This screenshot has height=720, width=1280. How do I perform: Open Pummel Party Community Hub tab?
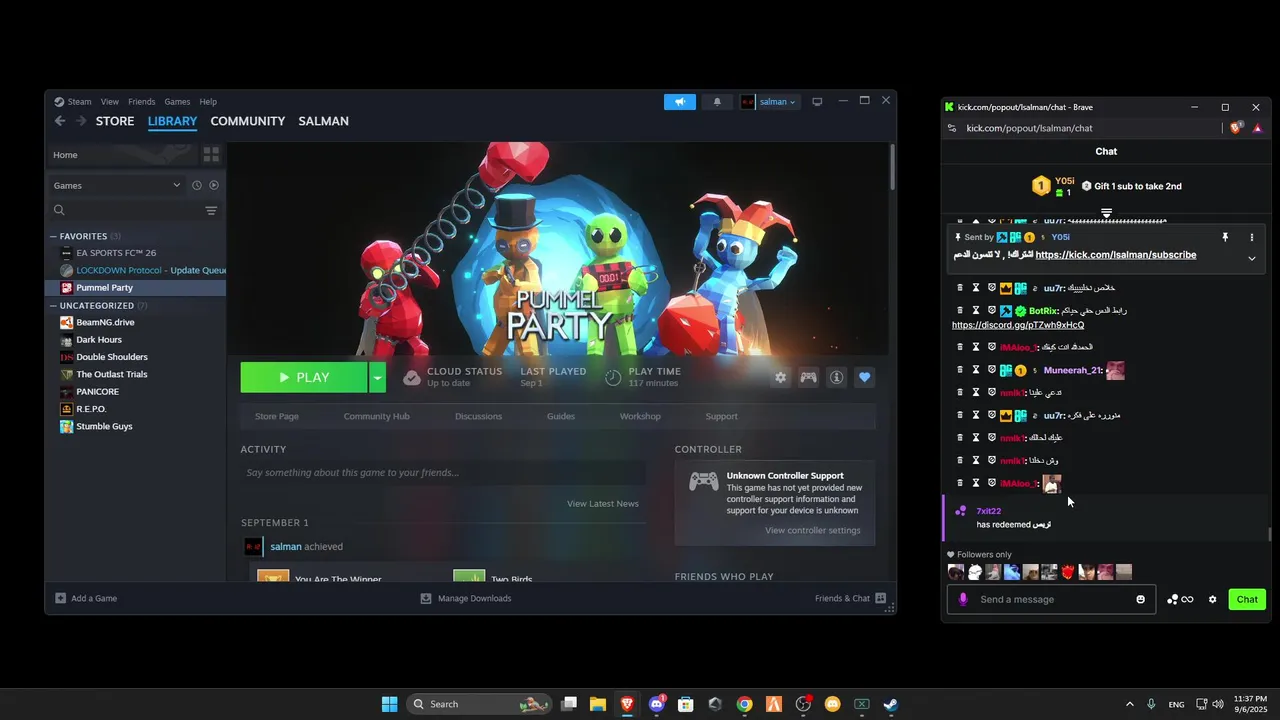coord(377,416)
